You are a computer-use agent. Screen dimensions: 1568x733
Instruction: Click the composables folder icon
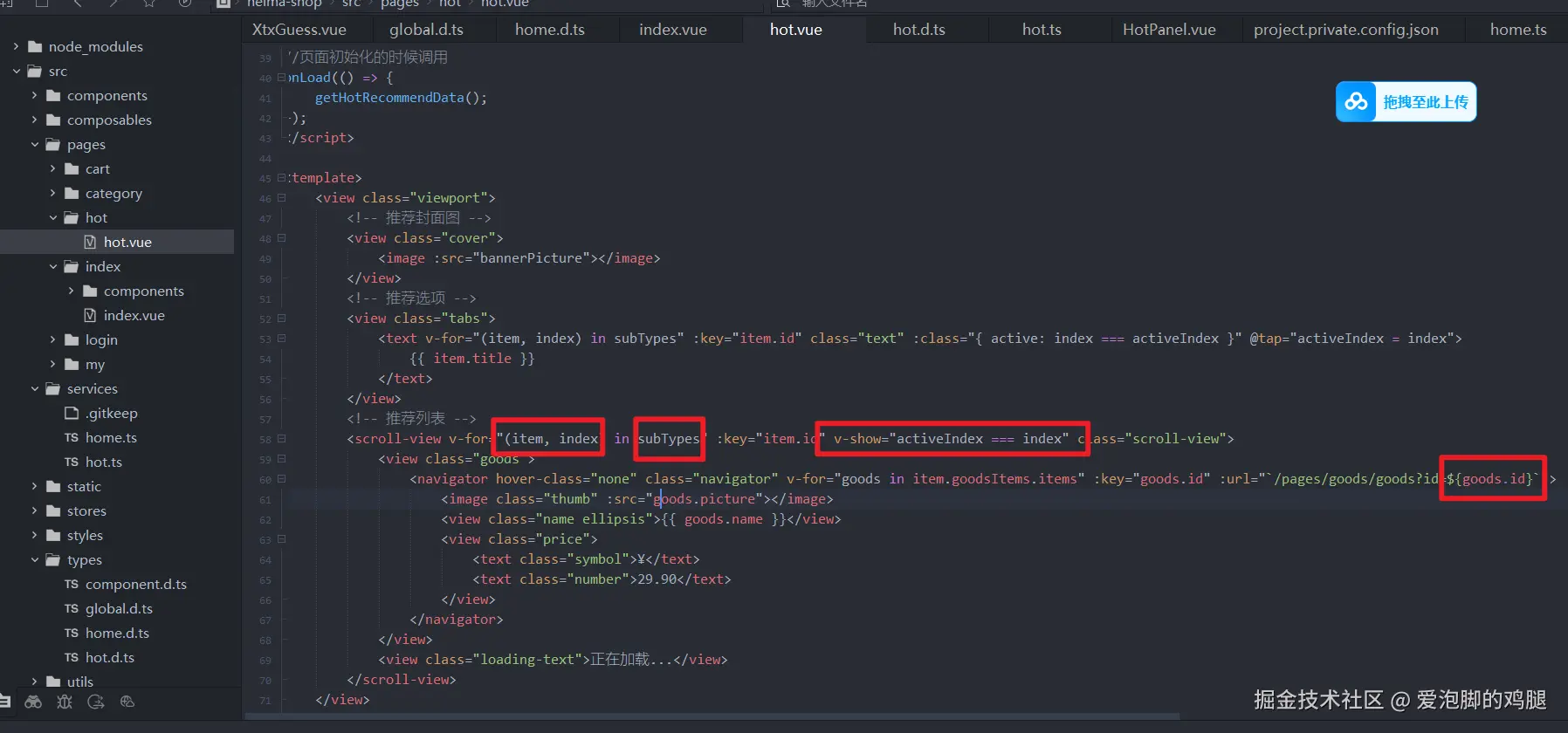coord(53,120)
